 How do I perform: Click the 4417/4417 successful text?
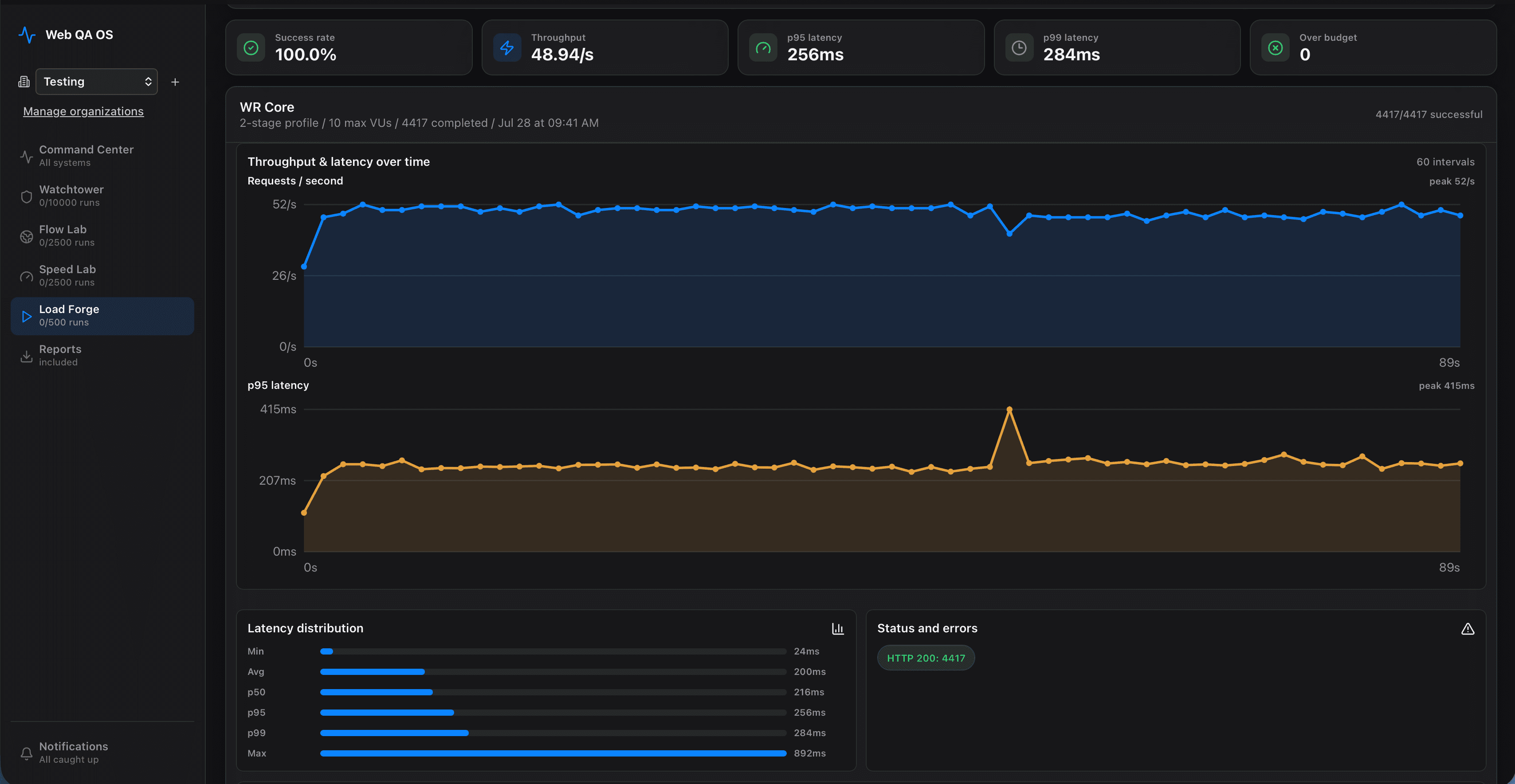[x=1429, y=115]
